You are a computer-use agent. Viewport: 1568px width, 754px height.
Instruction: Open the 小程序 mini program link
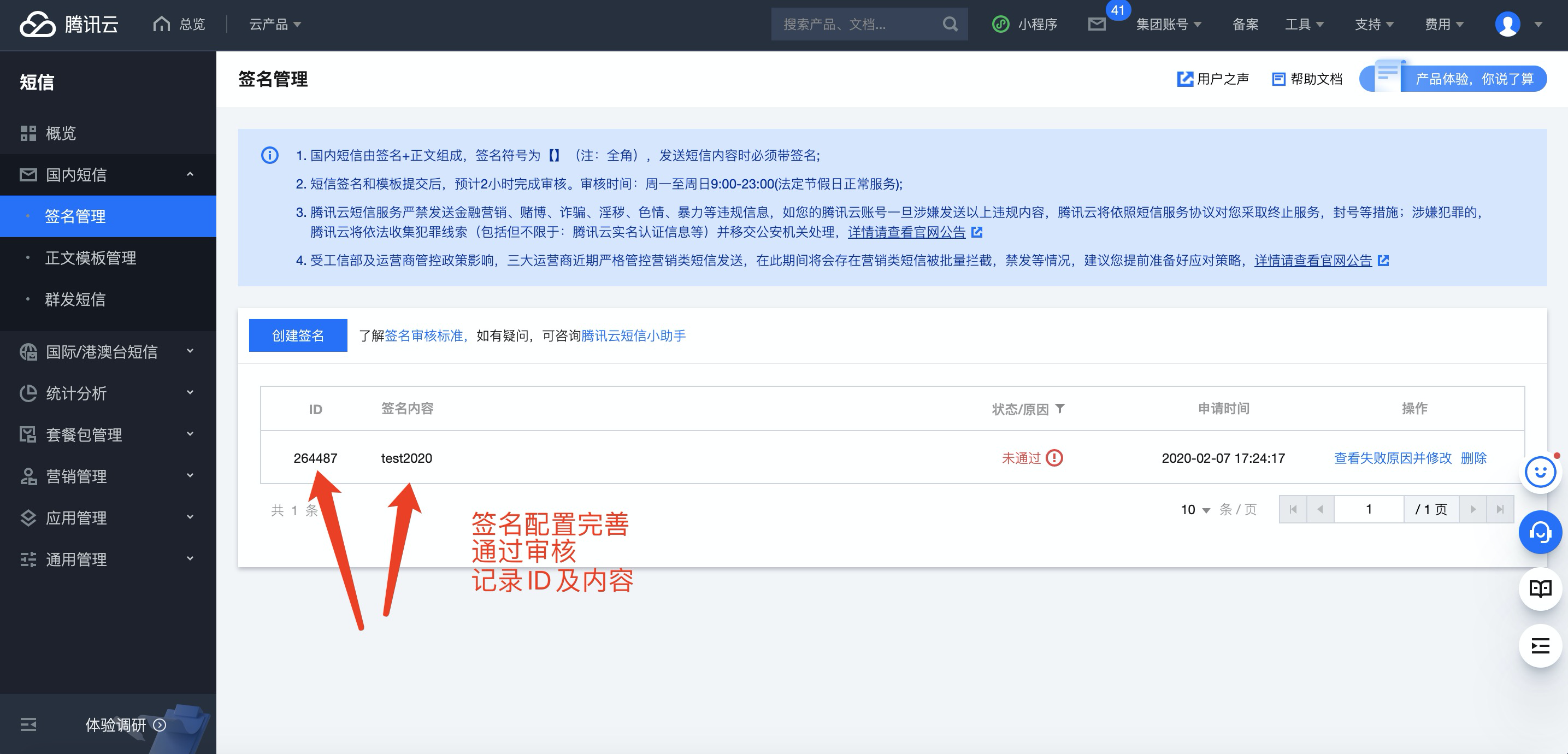1025,25
